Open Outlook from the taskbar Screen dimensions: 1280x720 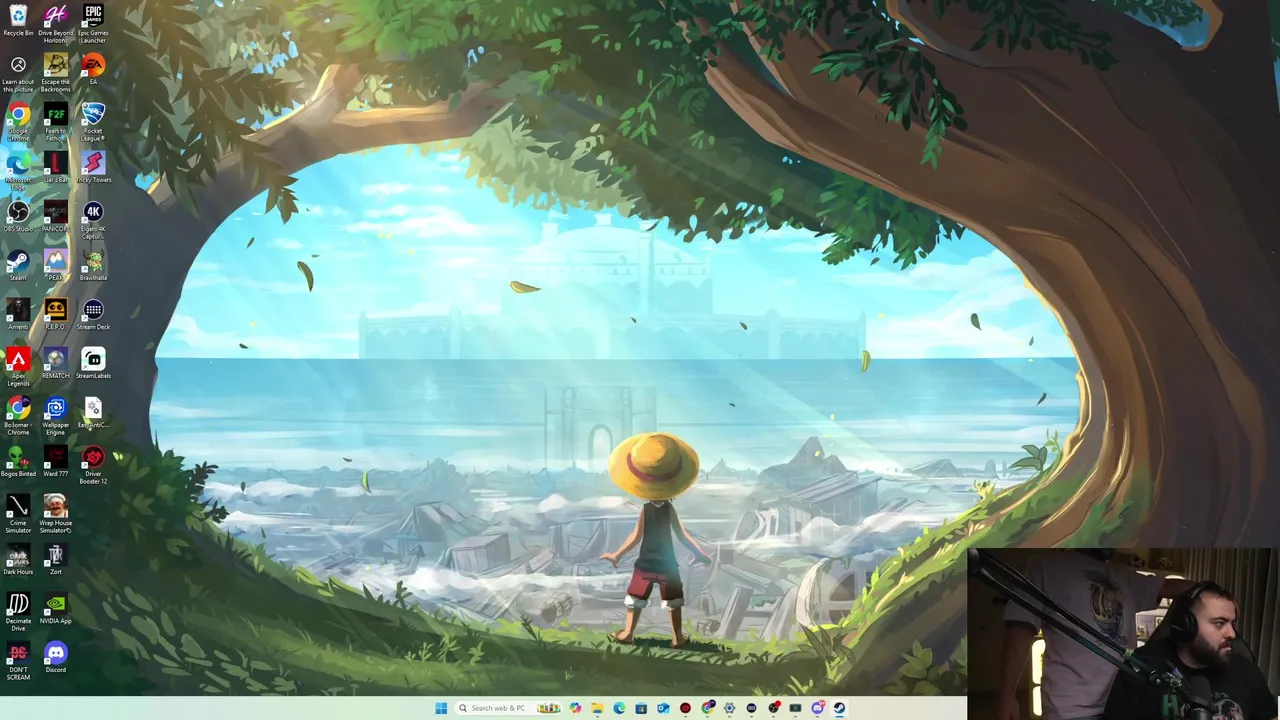tap(663, 708)
